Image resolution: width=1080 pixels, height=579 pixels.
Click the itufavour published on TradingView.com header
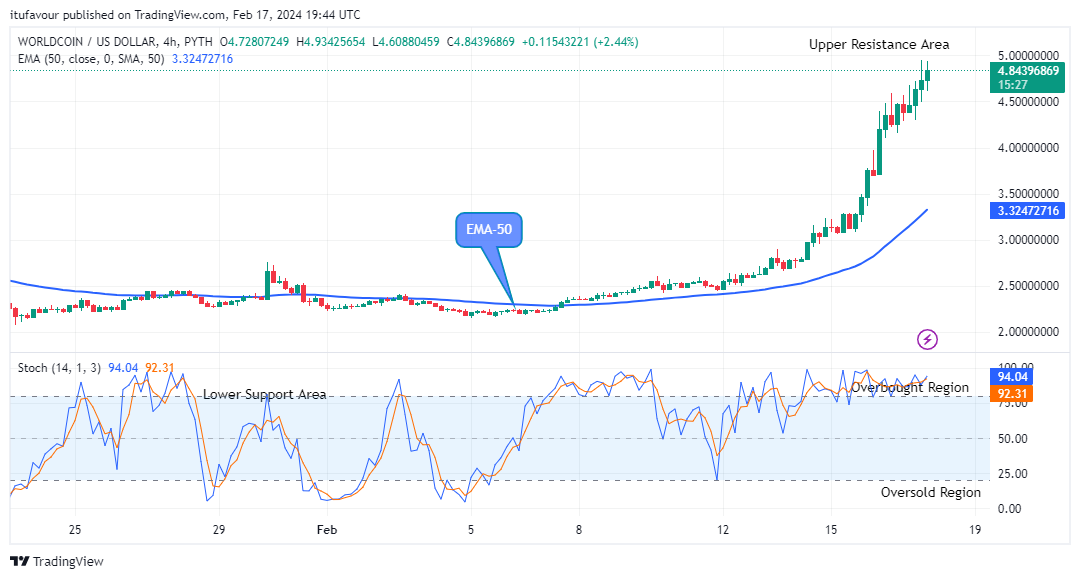point(185,14)
